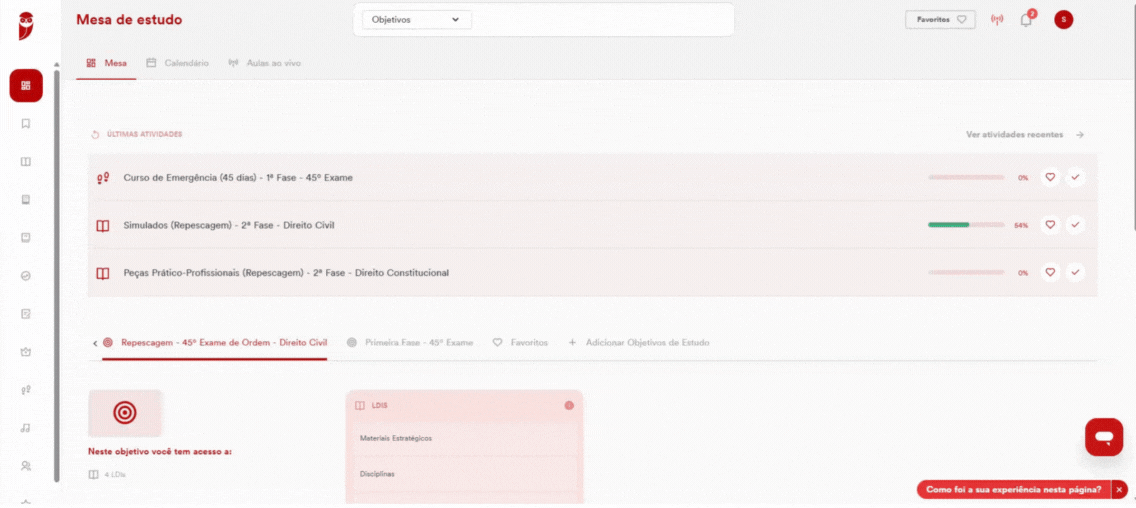Image resolution: width=1136 pixels, height=508 pixels.
Task: Click the Favoritos button in header
Action: coord(940,20)
